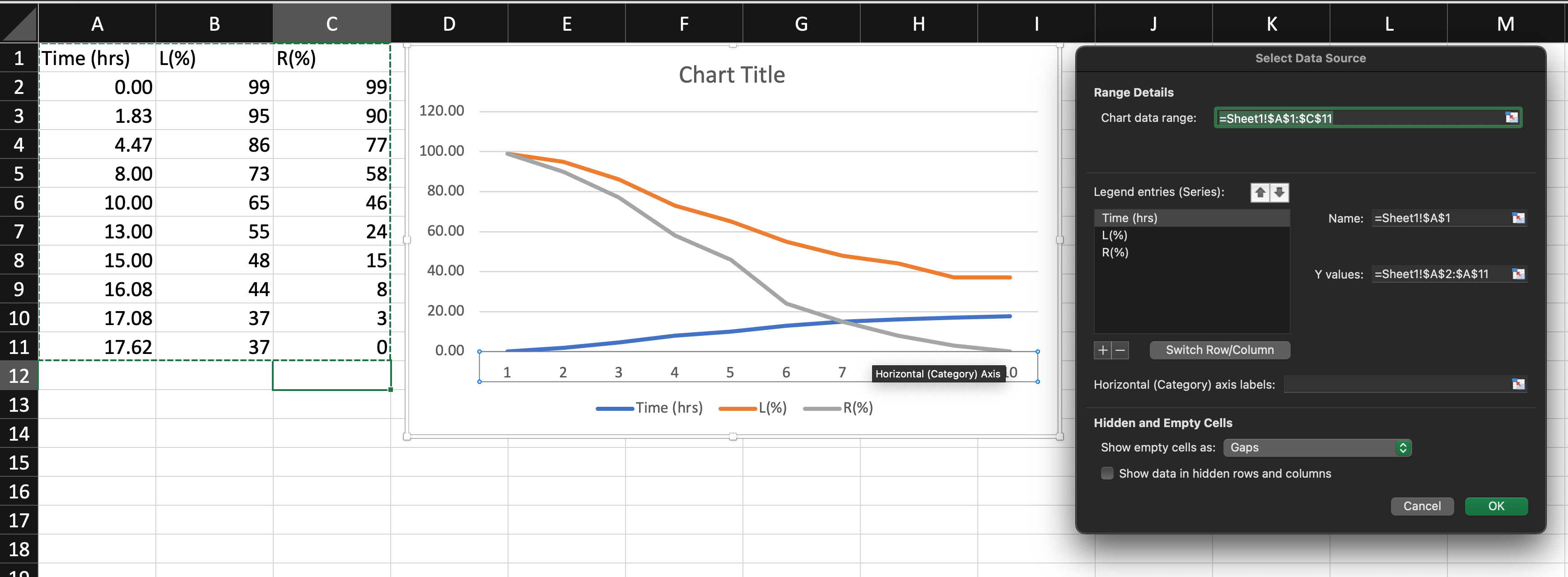Click range picker for Horizontal axis labels

pos(1518,384)
